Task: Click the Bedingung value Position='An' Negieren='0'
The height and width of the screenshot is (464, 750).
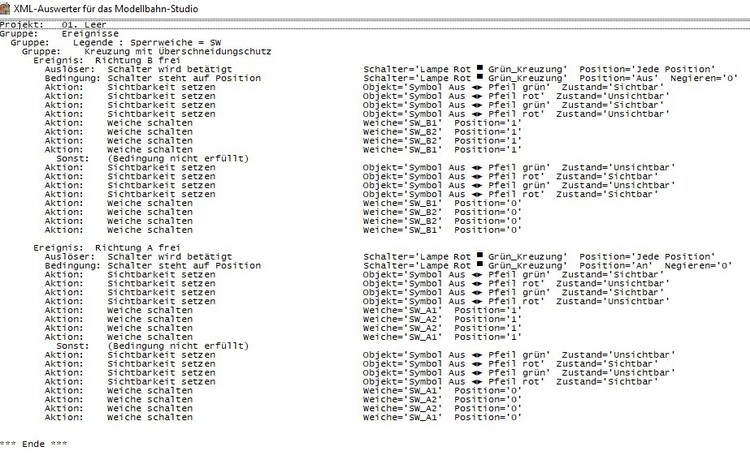Action: pyautogui.click(x=655, y=265)
